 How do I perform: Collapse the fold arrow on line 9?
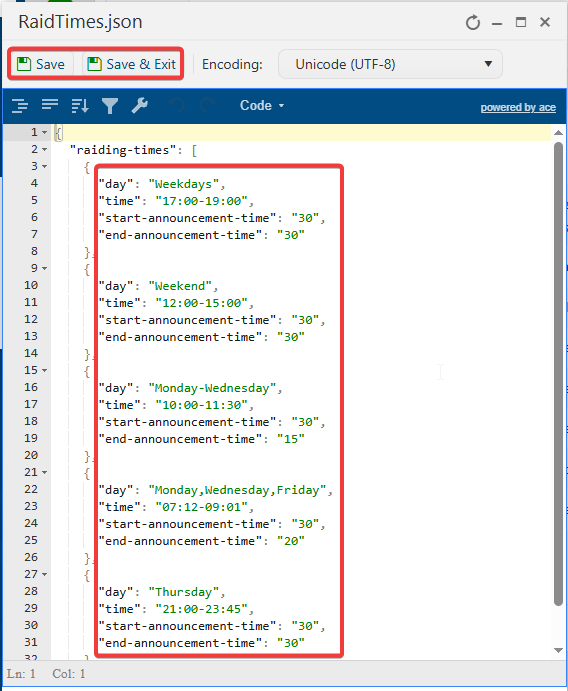point(45,268)
